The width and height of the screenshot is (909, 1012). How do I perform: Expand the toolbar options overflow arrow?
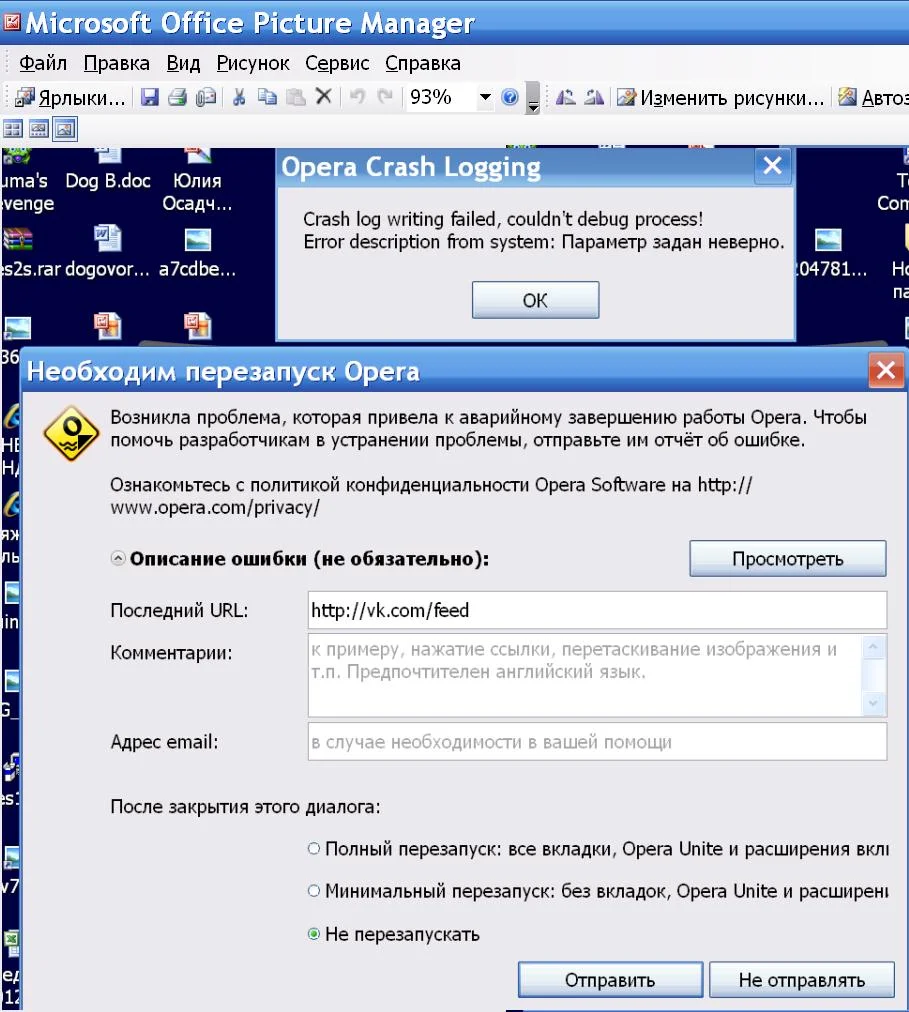click(533, 98)
